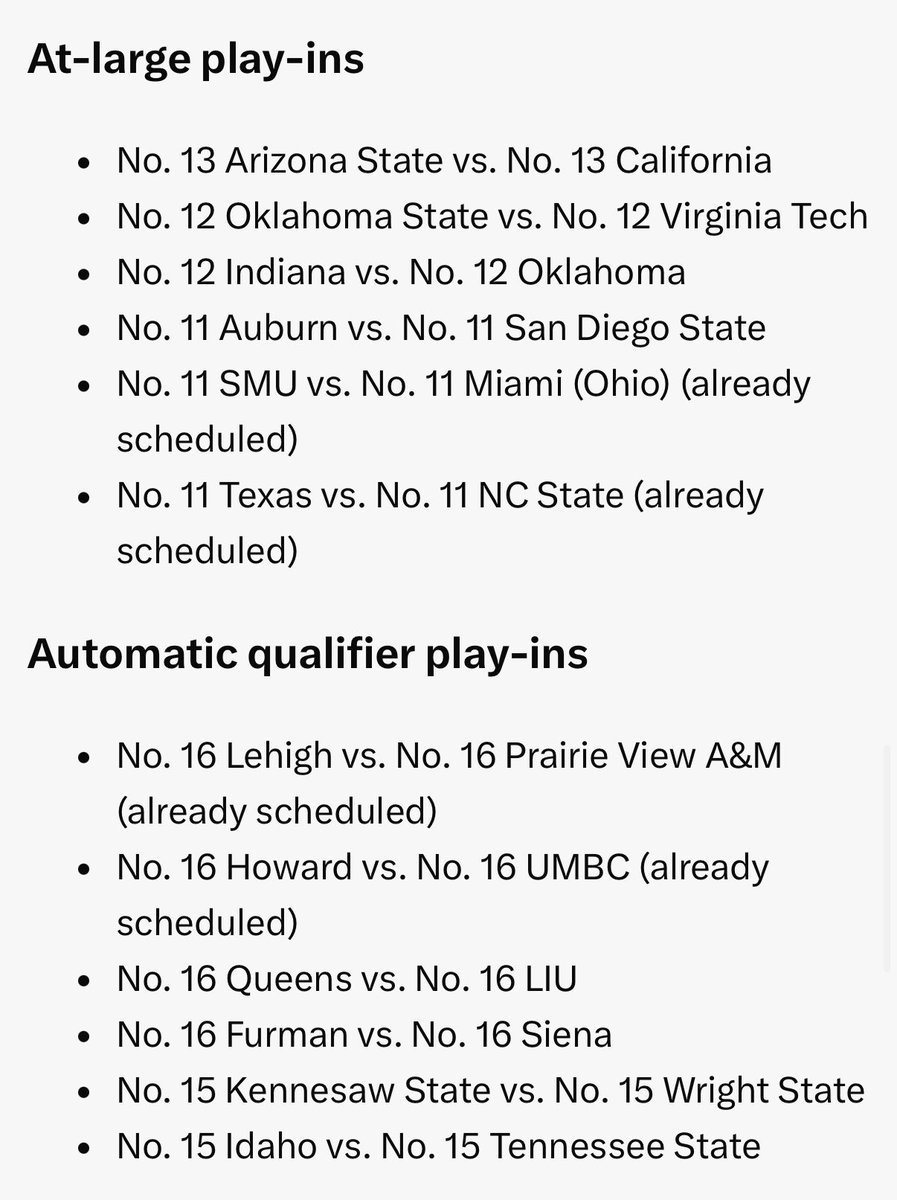897x1200 pixels.
Task: Click the Auburn vs. San Diego State entry
Action: point(441,327)
